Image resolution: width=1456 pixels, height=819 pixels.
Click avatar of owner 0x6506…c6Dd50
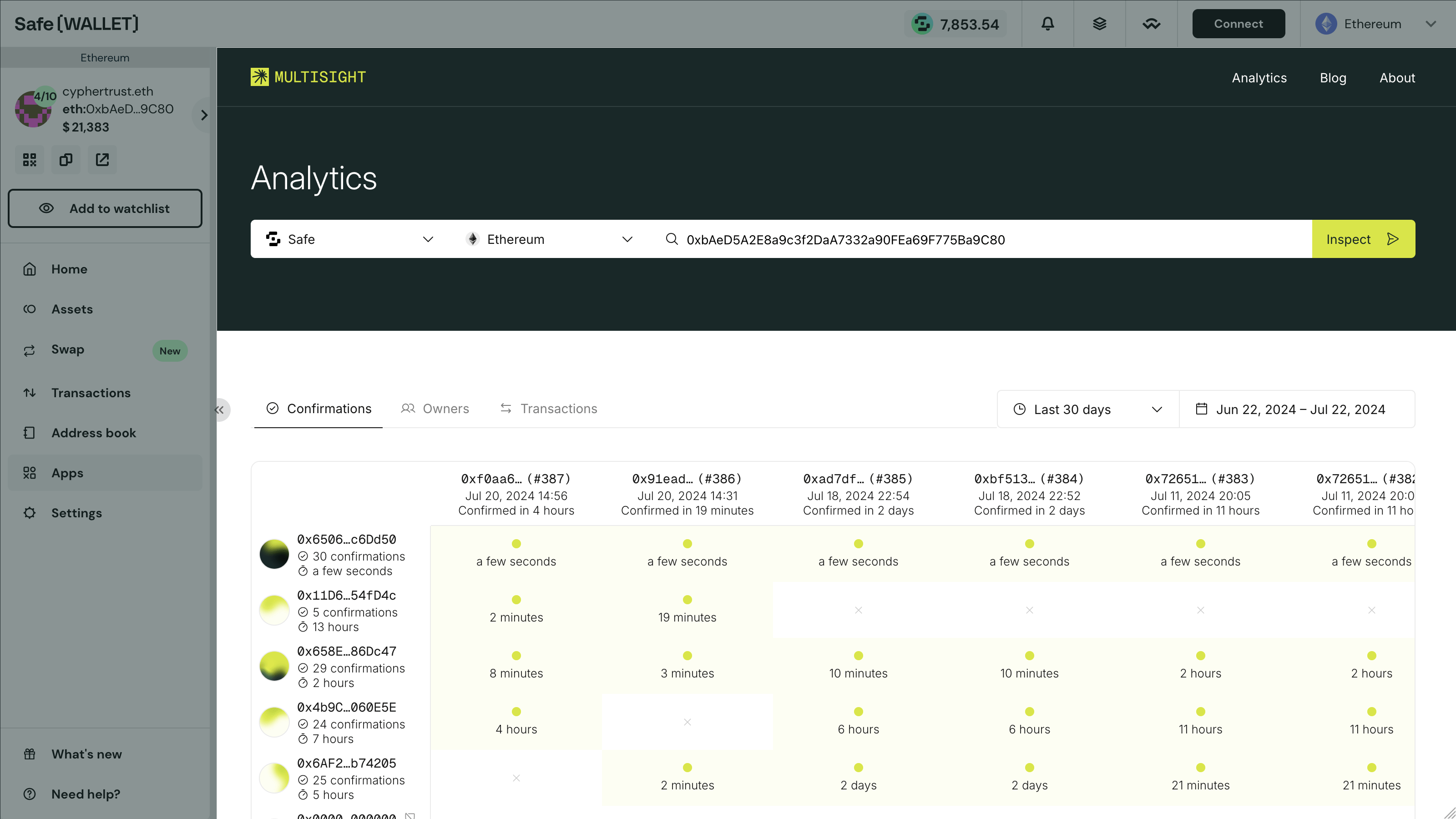coord(274,554)
